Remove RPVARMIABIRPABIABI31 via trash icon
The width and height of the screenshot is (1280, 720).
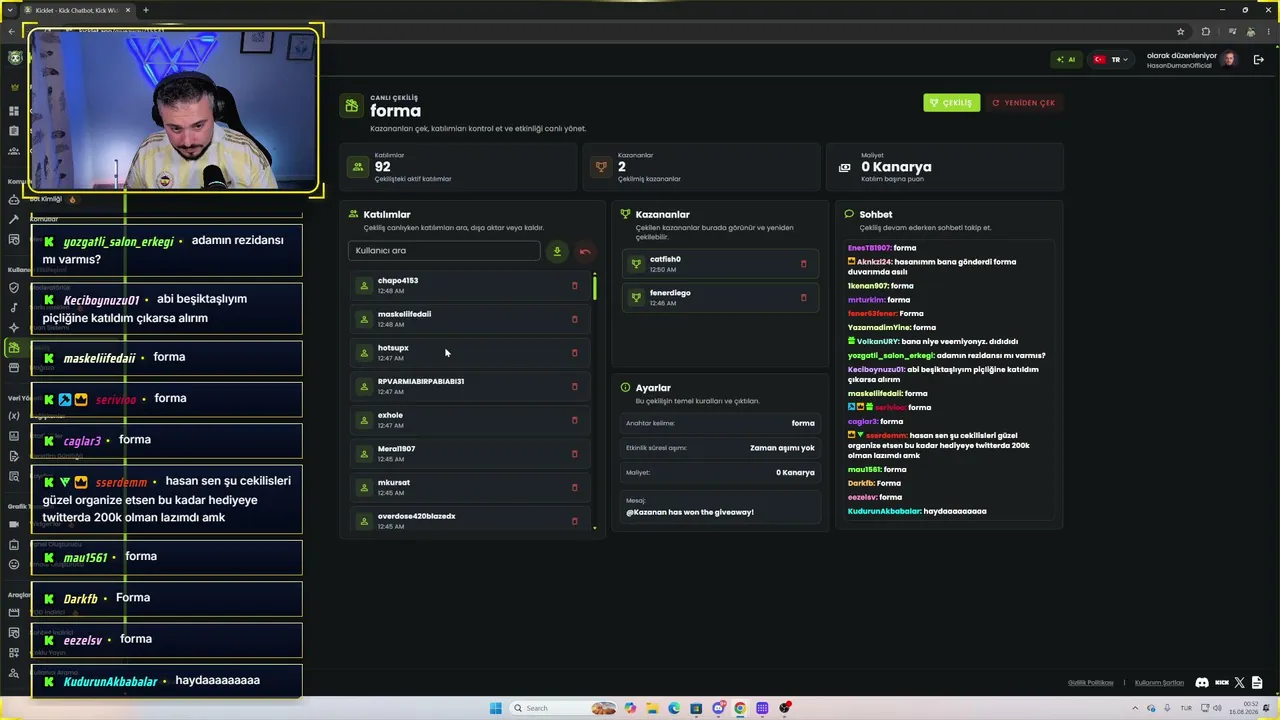tap(574, 387)
